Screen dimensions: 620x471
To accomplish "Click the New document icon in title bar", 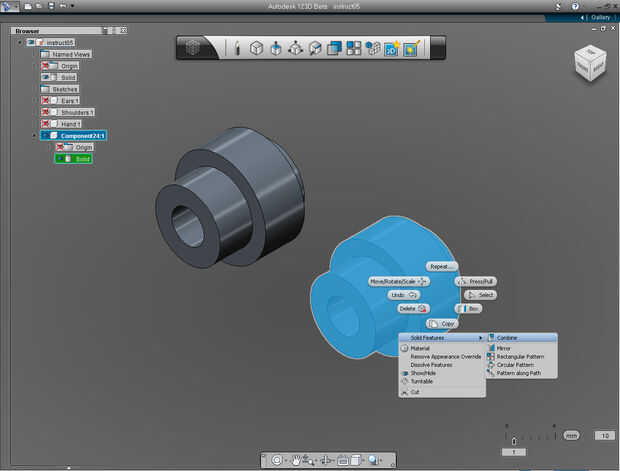I will coord(28,6).
